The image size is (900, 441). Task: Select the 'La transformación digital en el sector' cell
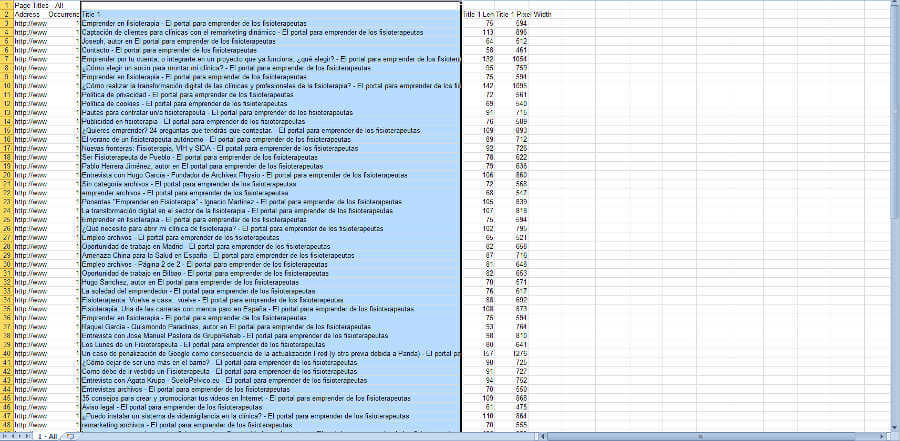coord(270,211)
